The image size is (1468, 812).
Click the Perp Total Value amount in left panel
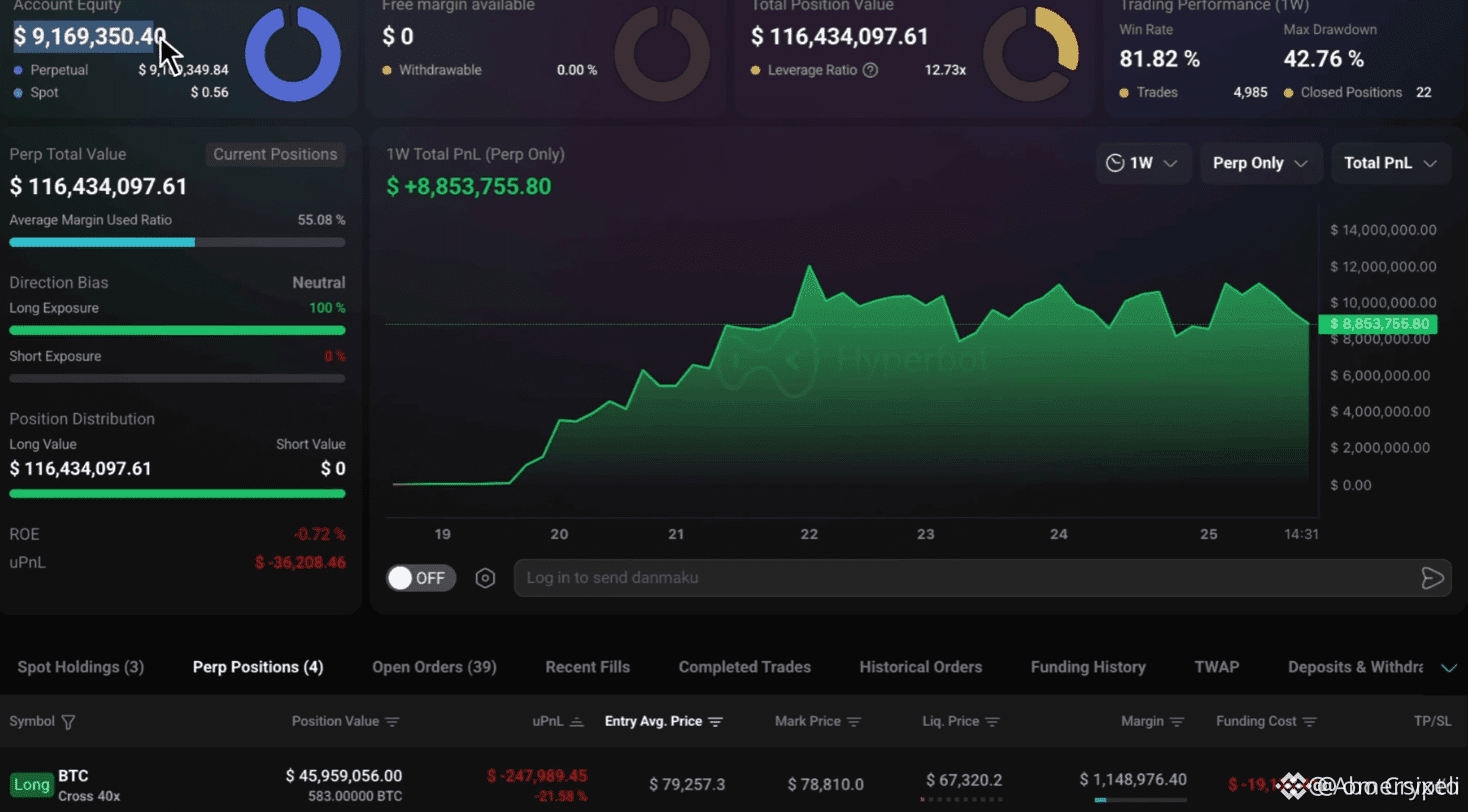pos(98,187)
